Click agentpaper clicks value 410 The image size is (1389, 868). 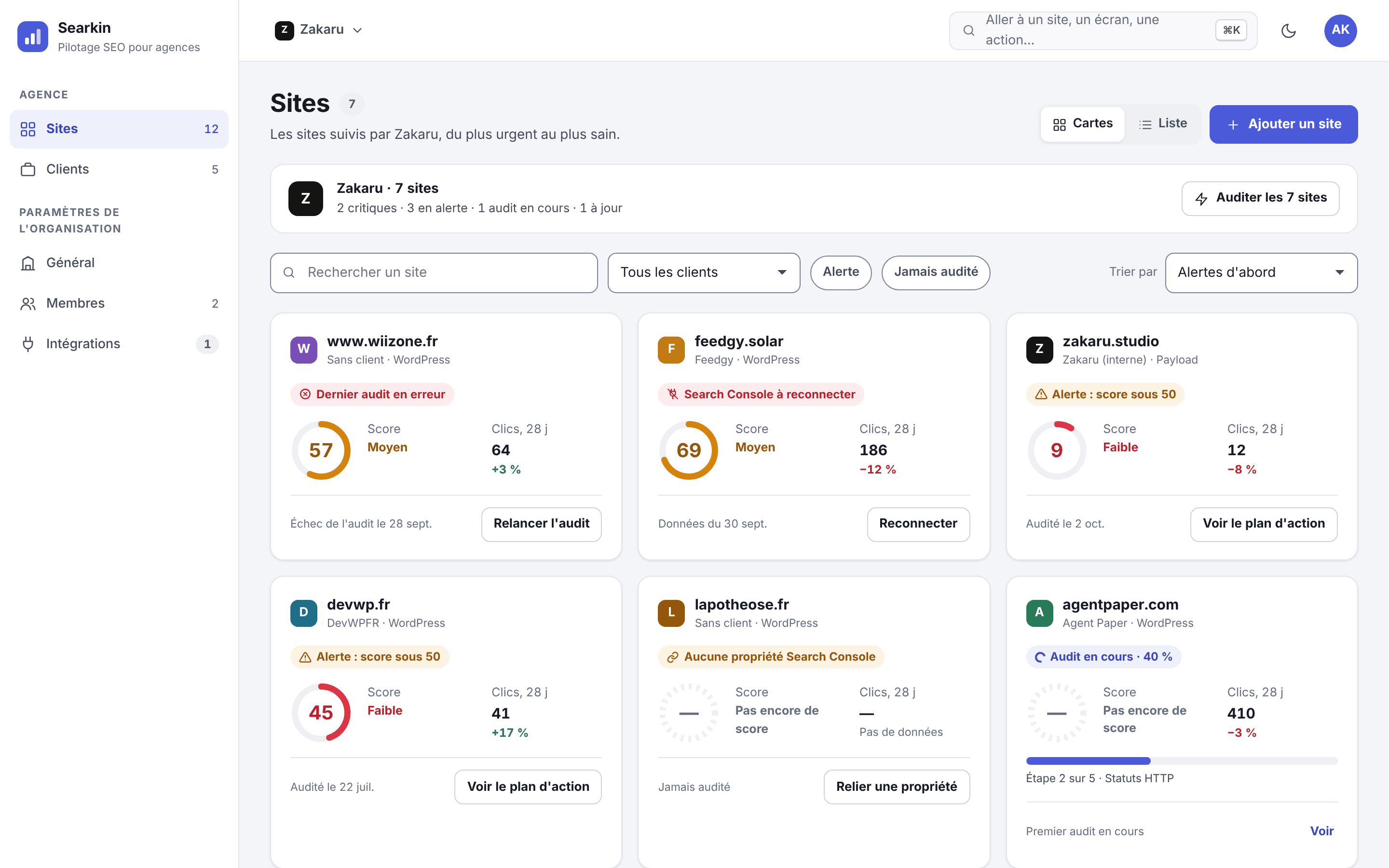click(x=1241, y=714)
